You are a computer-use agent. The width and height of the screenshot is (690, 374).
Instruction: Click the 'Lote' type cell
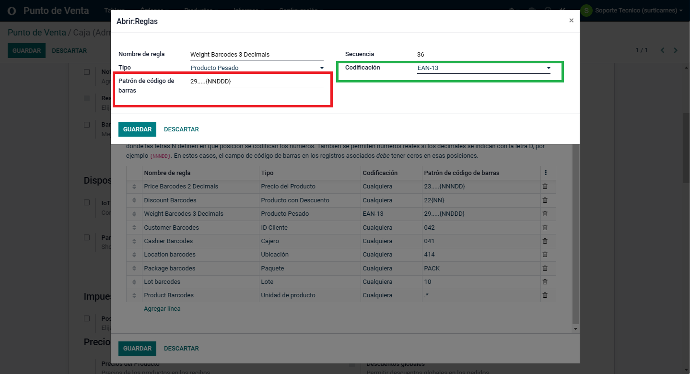(267, 282)
